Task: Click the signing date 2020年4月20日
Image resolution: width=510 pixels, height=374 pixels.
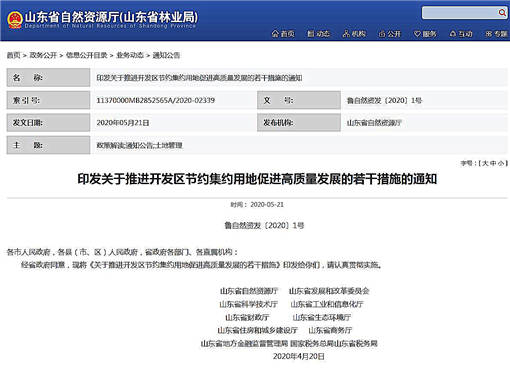Action: point(298,356)
